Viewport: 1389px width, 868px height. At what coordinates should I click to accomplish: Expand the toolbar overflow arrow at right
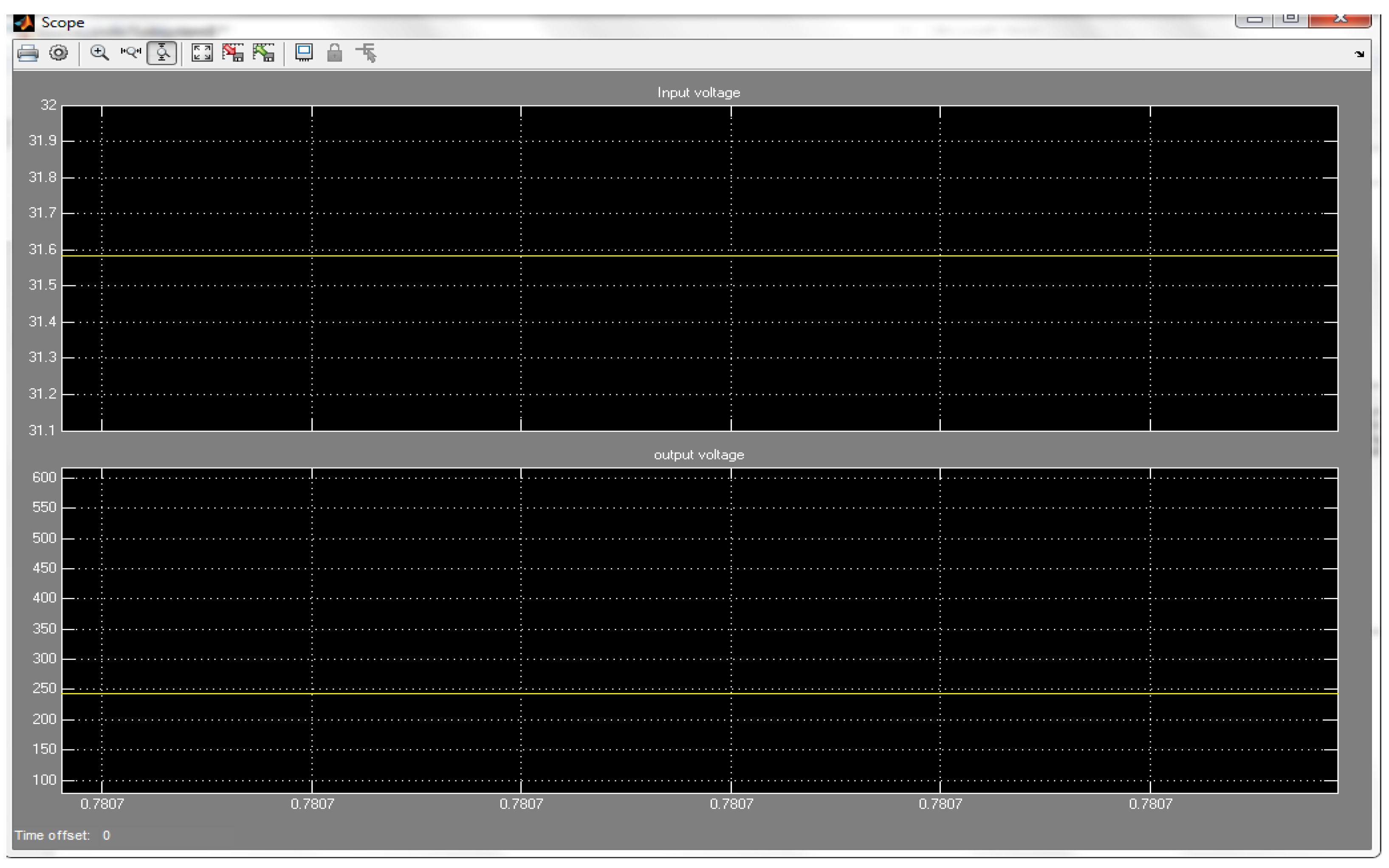pyautogui.click(x=1358, y=54)
